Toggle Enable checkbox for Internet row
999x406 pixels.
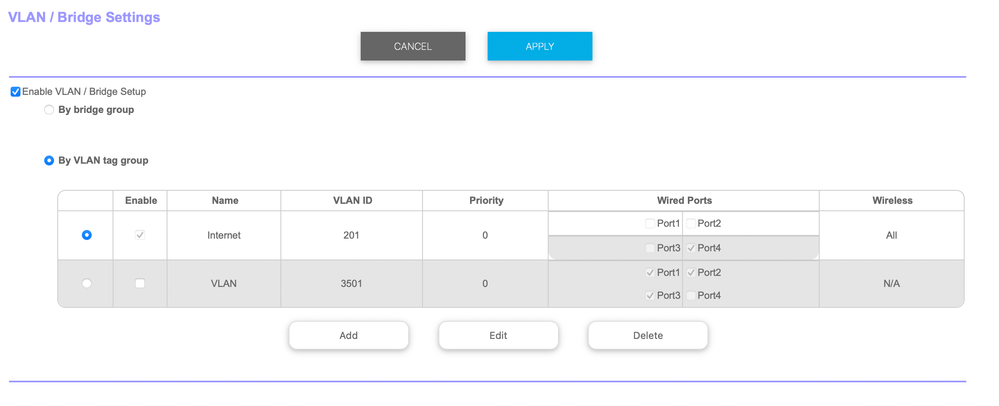pyautogui.click(x=140, y=235)
